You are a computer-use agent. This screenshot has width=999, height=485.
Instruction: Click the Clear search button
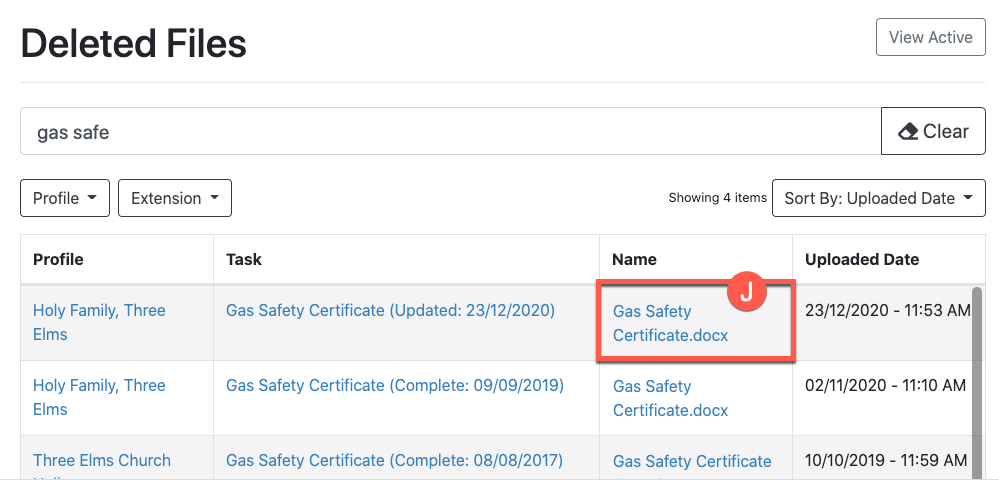933,131
